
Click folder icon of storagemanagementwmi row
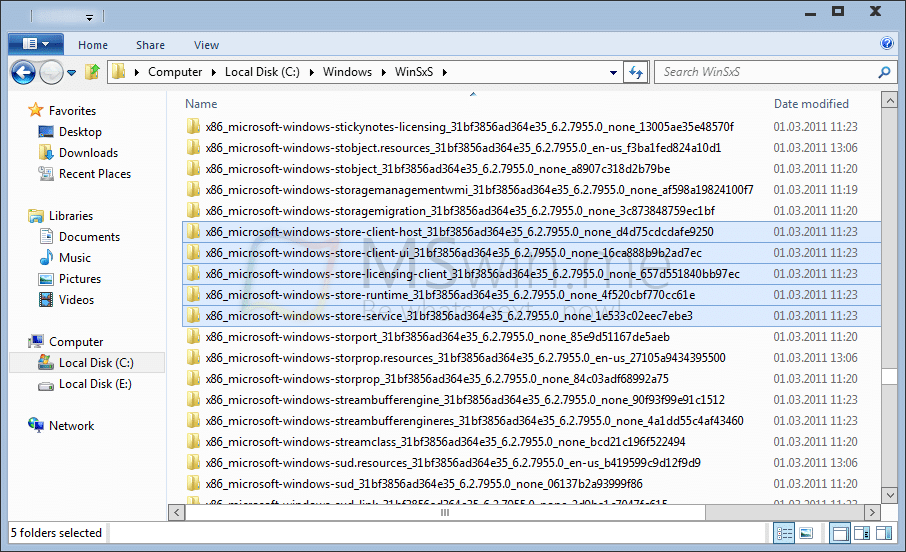(x=194, y=190)
